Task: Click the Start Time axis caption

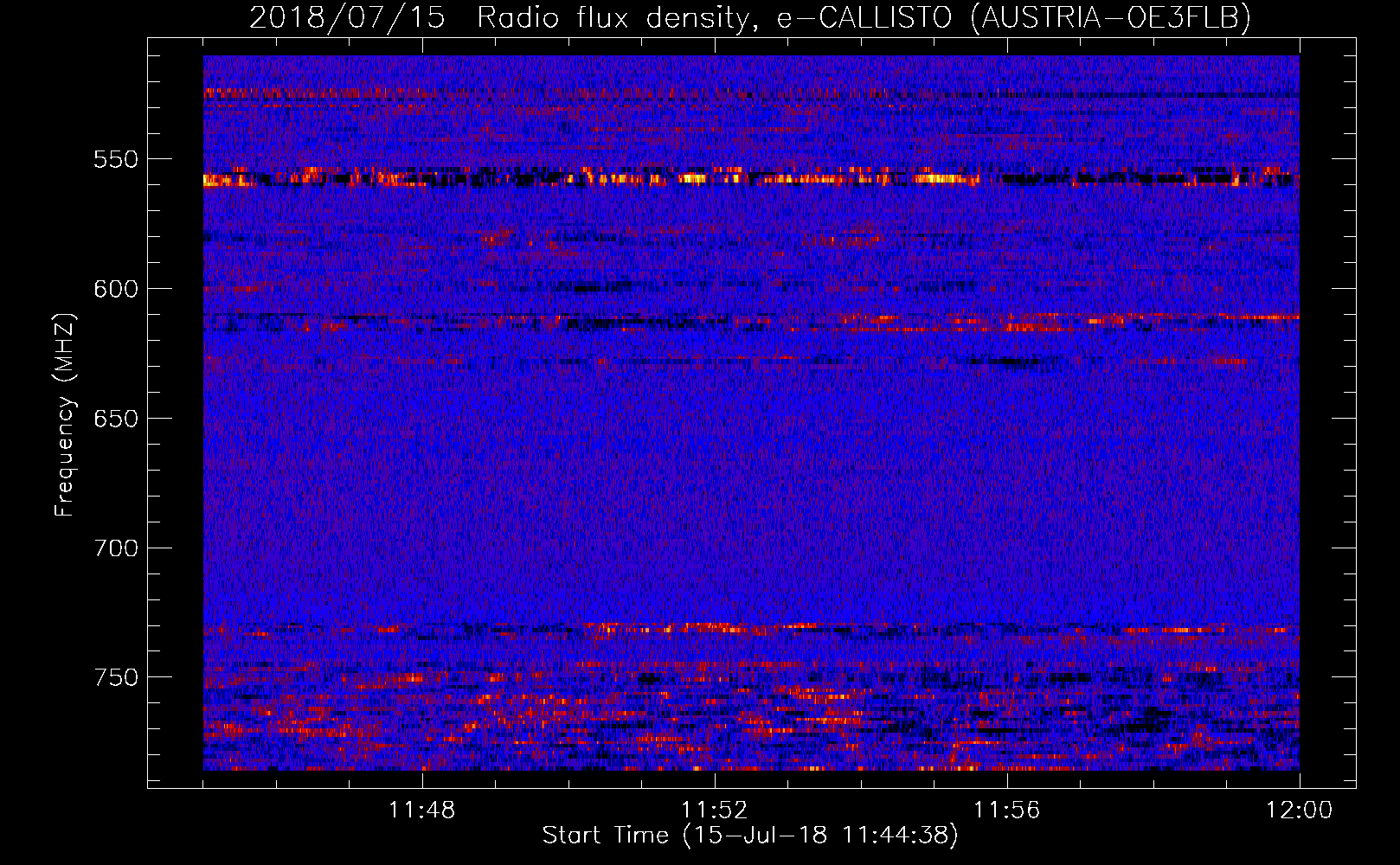Action: 750,836
